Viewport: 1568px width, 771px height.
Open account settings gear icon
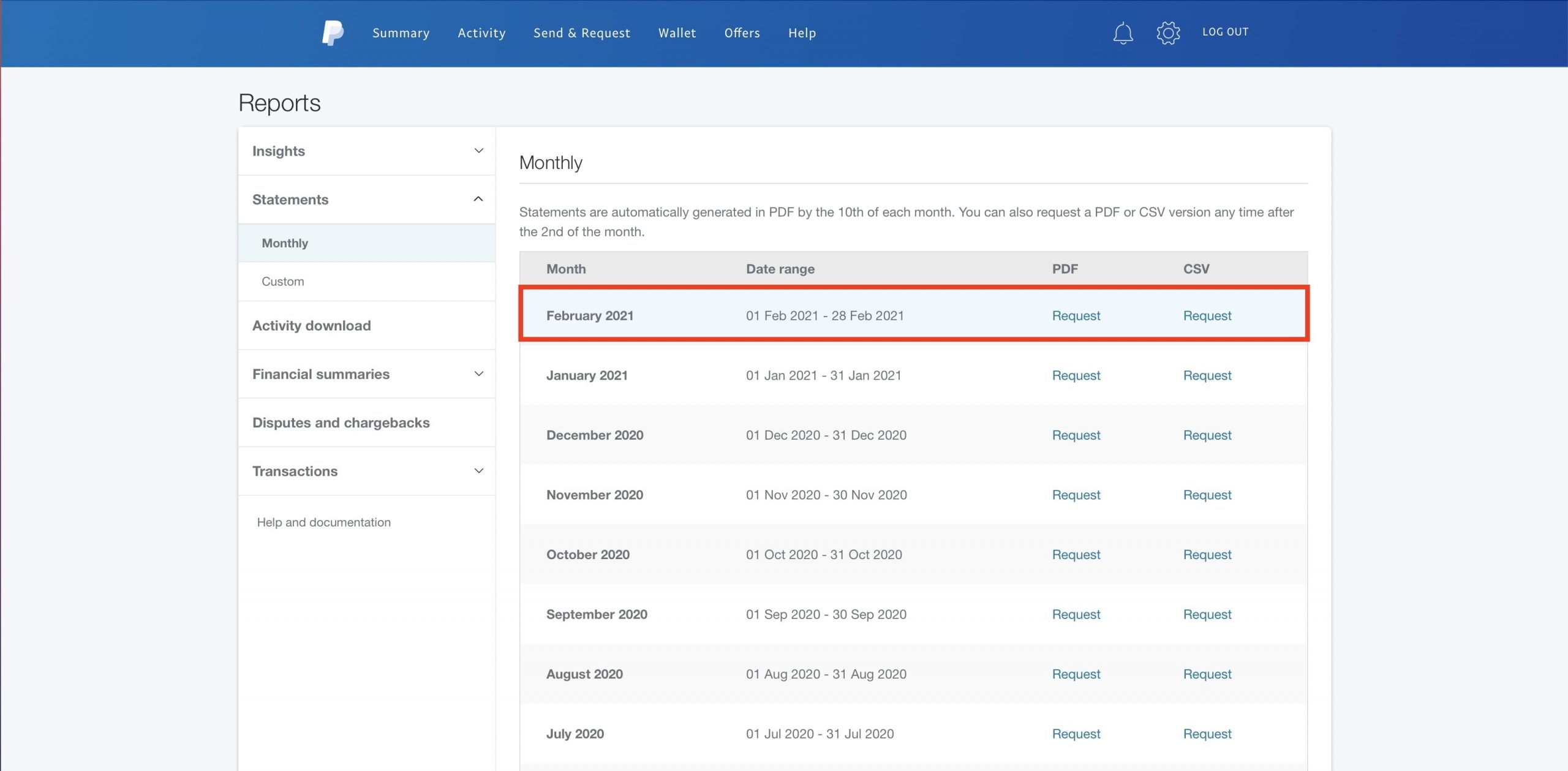coord(1168,33)
